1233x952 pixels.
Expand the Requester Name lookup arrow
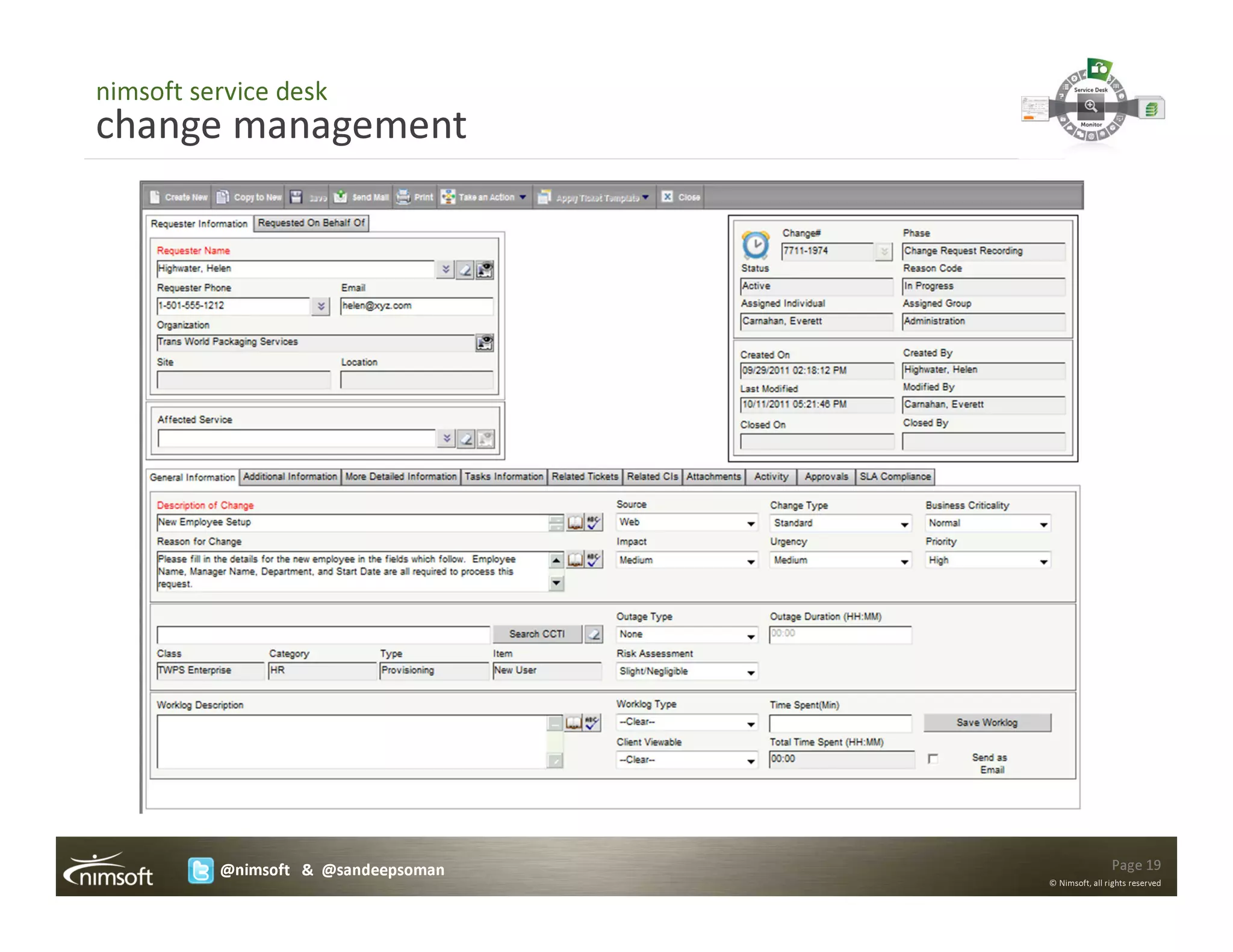(x=446, y=270)
